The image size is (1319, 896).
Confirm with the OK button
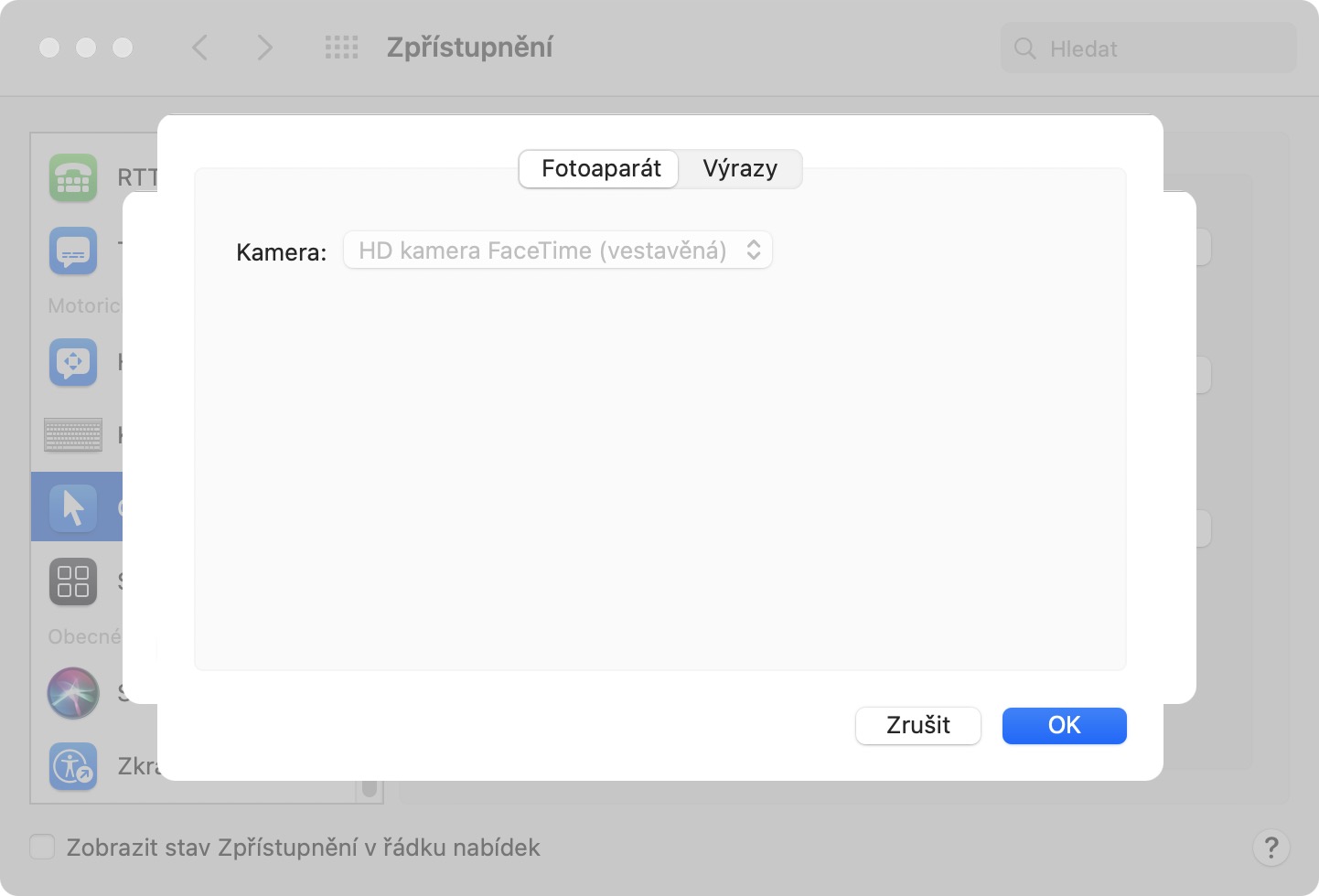(x=1064, y=726)
